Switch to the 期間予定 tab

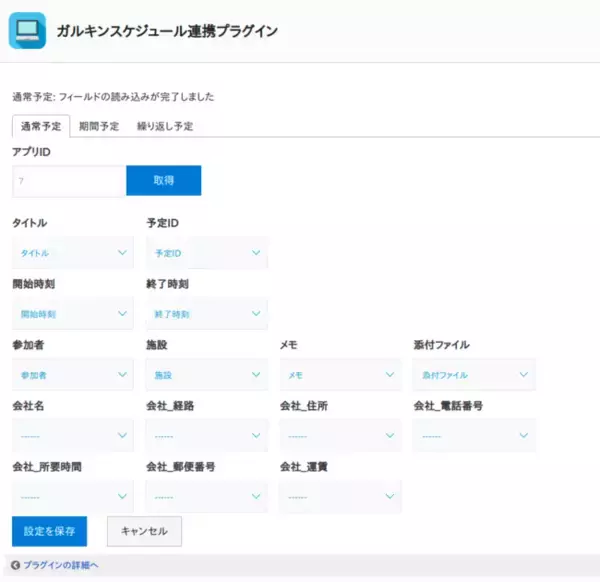click(x=99, y=127)
